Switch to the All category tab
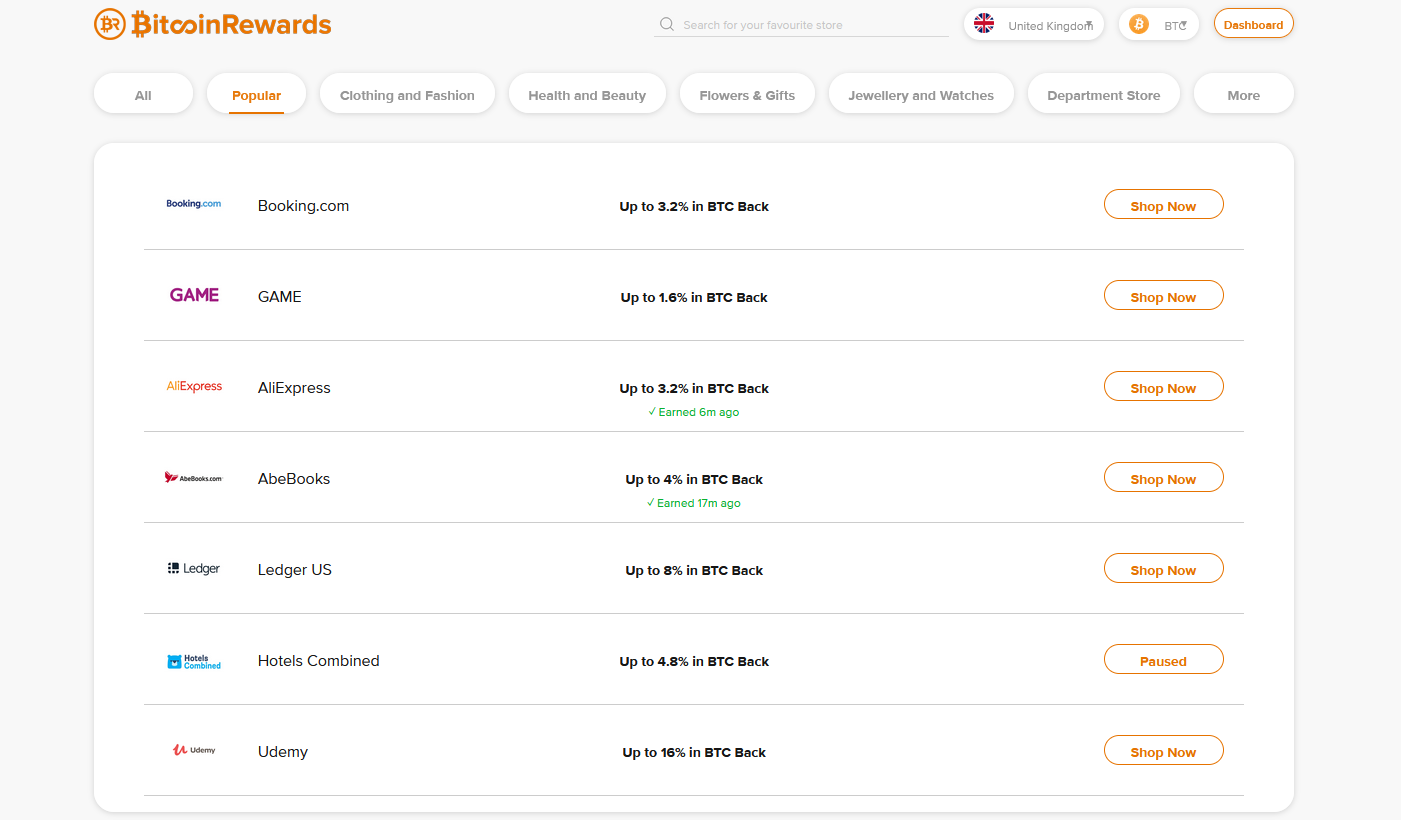Screen dimensions: 1401x820 point(143,94)
